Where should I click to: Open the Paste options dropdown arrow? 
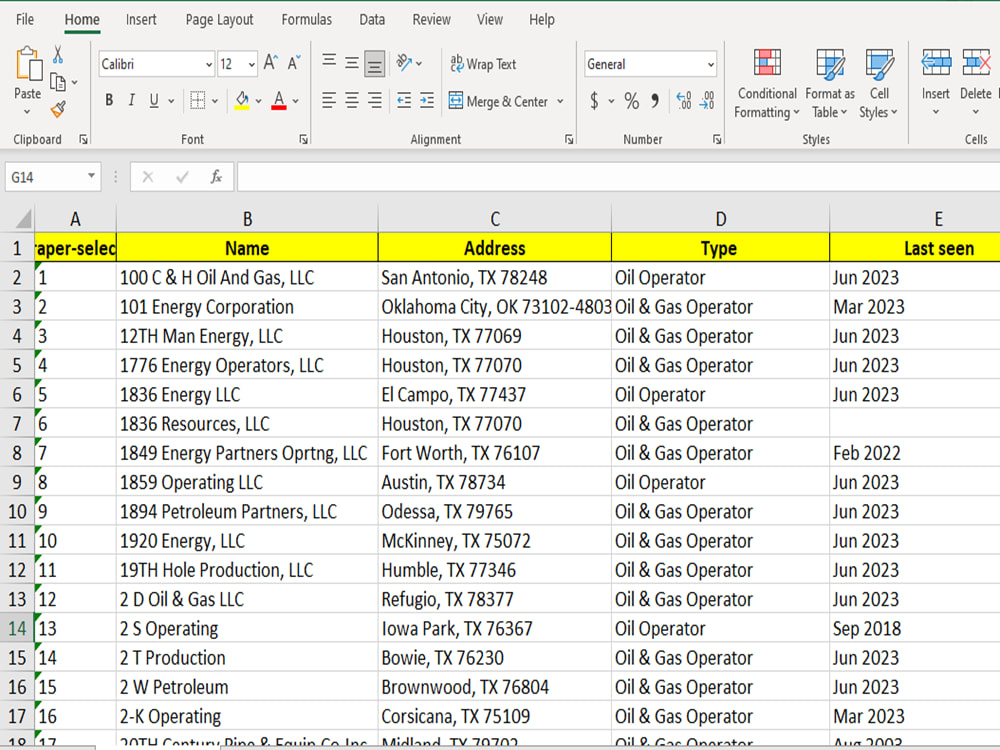tap(27, 112)
